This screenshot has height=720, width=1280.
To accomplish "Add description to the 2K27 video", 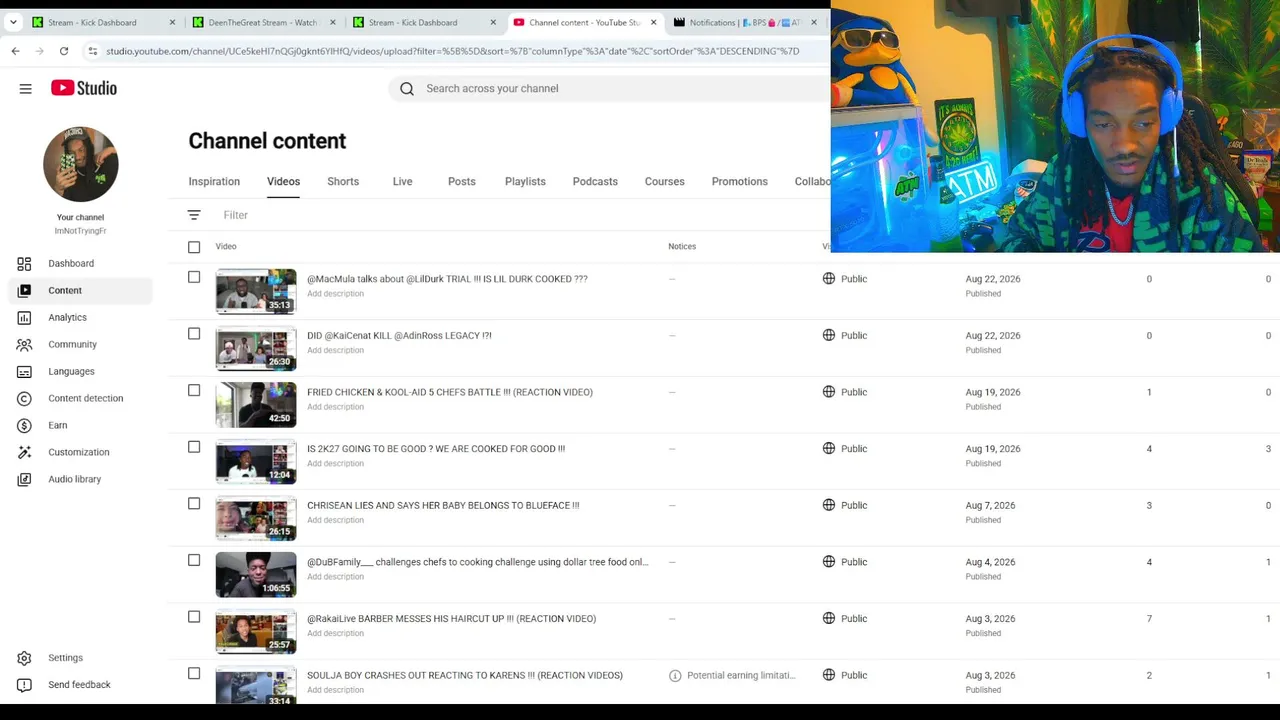I will pyautogui.click(x=336, y=463).
